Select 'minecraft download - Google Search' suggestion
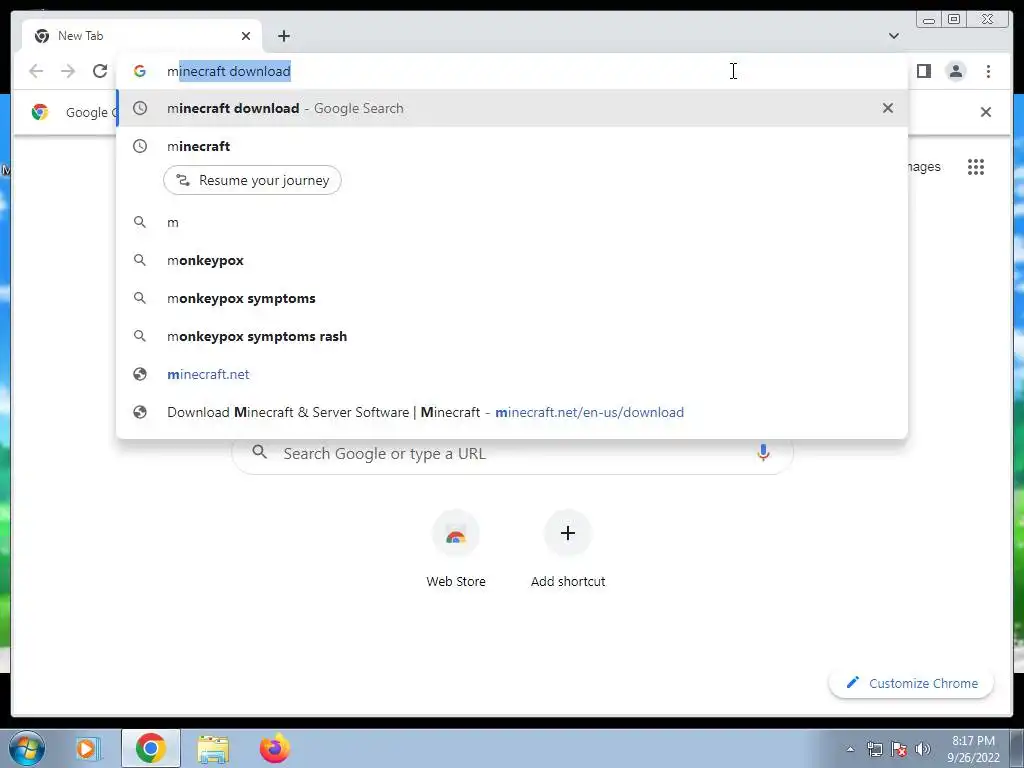The height and width of the screenshot is (768, 1024). coord(512,108)
